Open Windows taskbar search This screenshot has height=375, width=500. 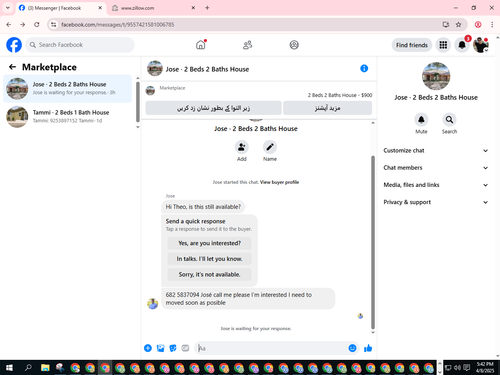28,368
